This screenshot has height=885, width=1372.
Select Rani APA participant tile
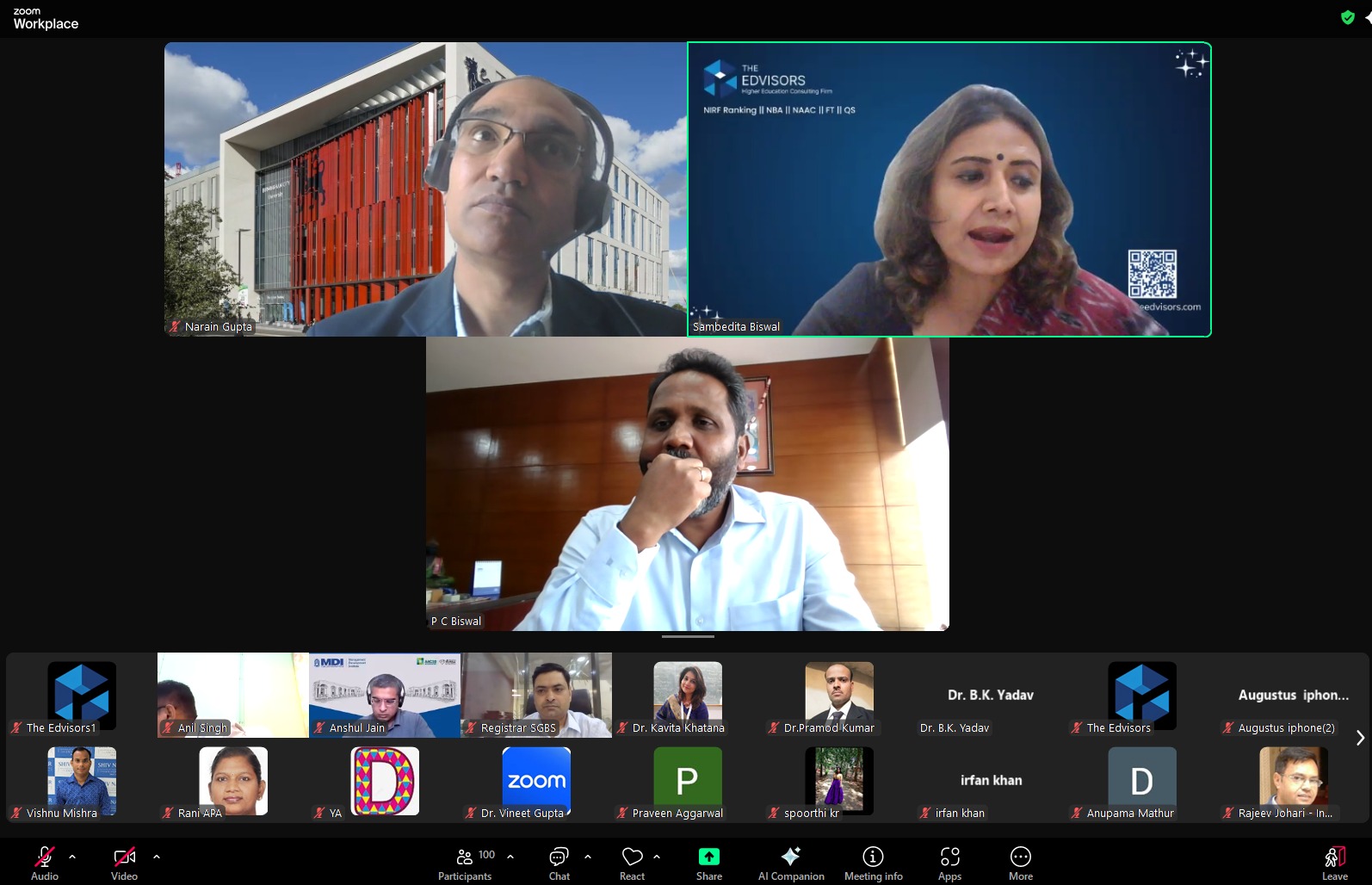pyautogui.click(x=233, y=781)
